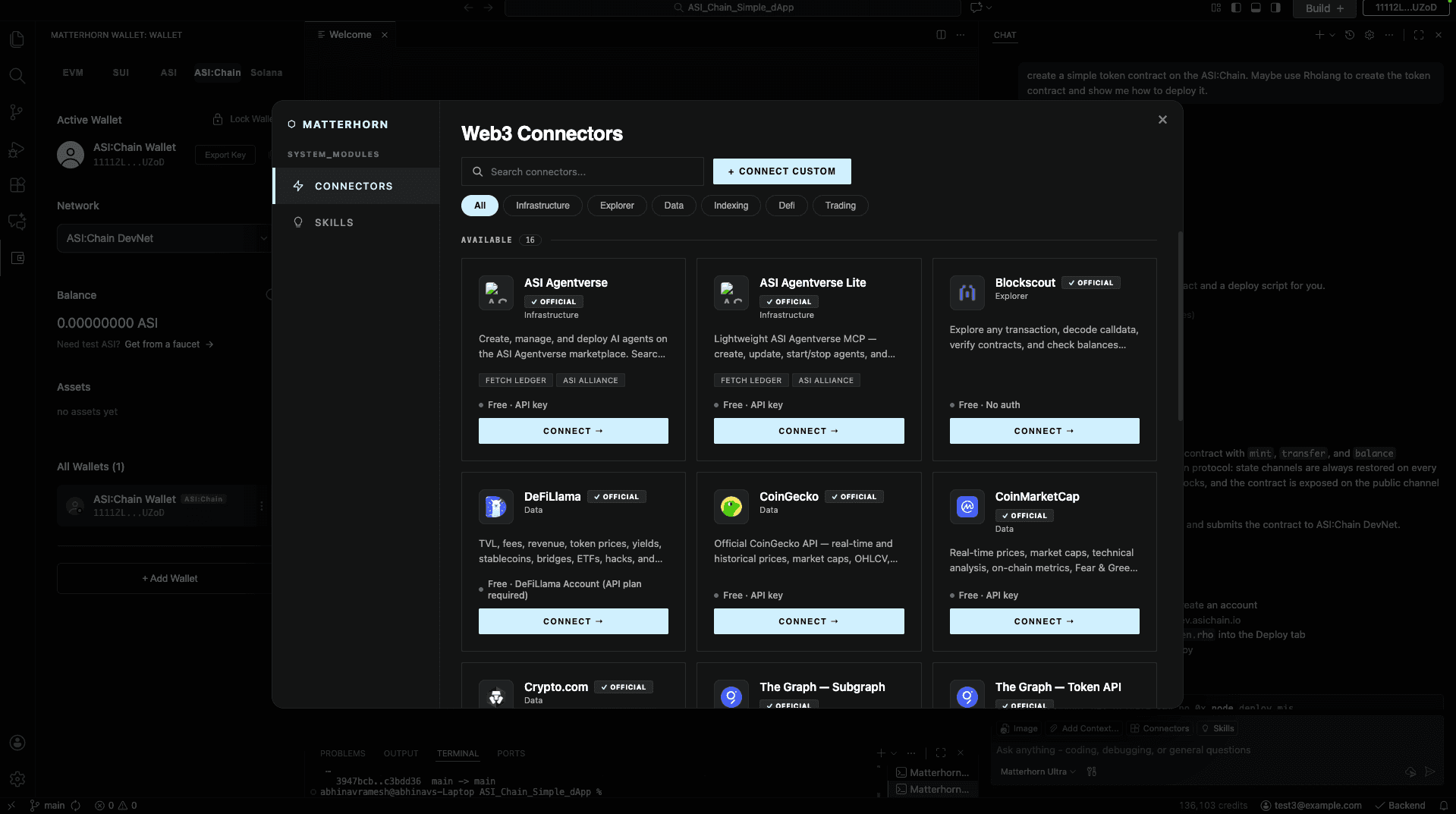Select the Infrastructure filter chip

click(x=542, y=206)
